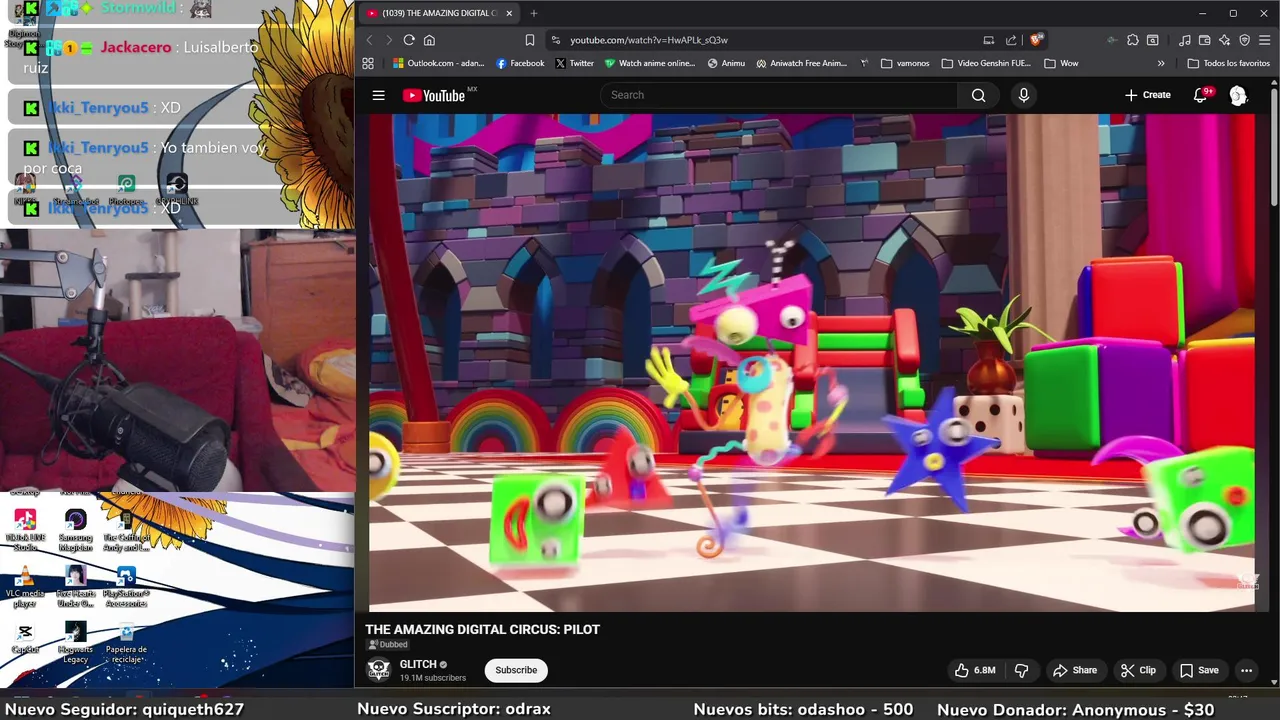The image size is (1280, 720).
Task: Open the Watch anime online bookmark
Action: [x=650, y=63]
